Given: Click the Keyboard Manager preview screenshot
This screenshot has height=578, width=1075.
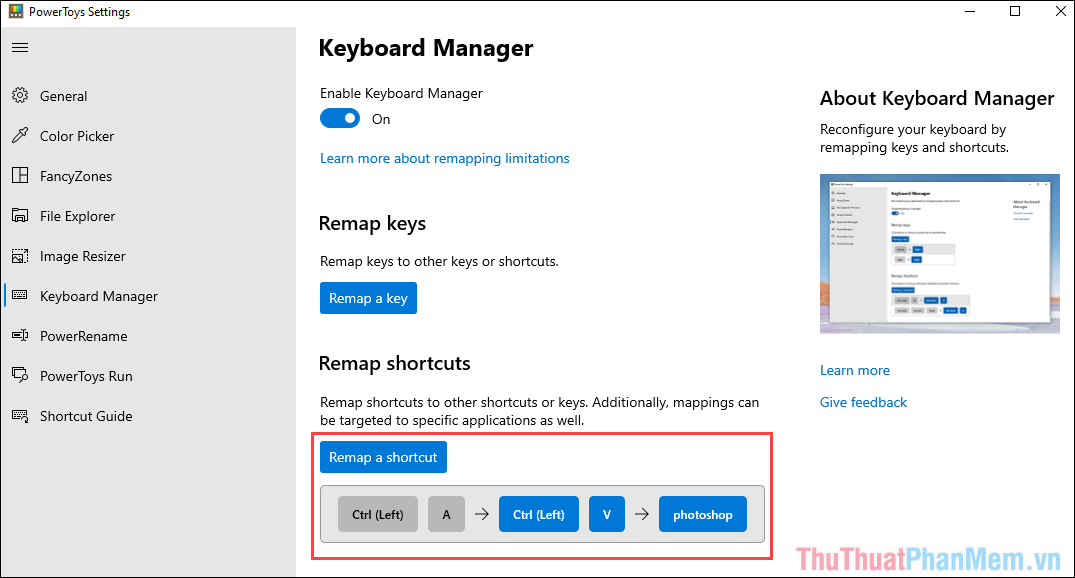Looking at the screenshot, I should click(938, 253).
